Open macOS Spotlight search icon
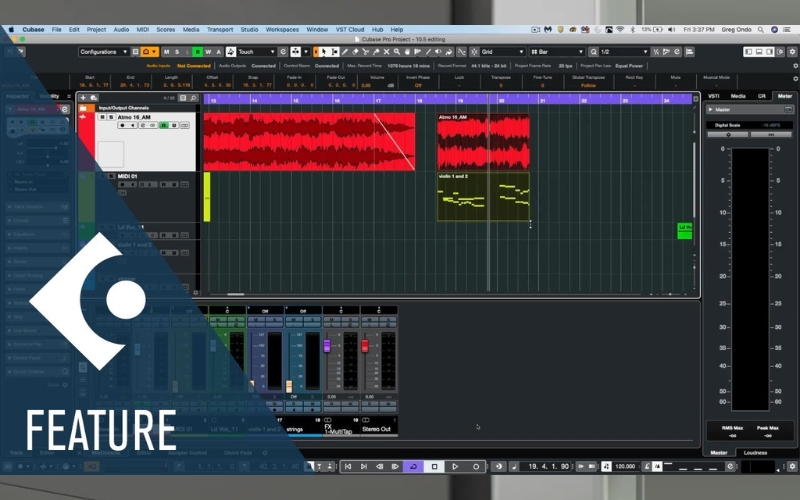 [761, 30]
